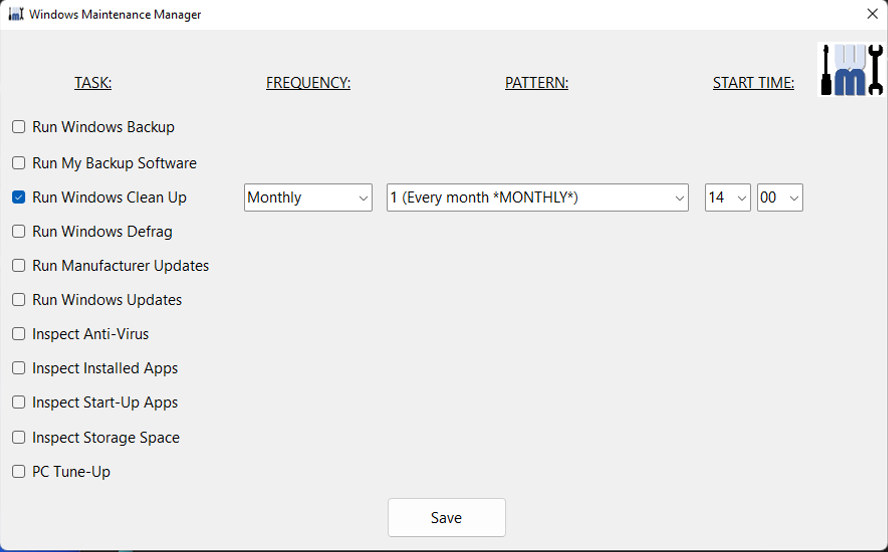Click the TASK: column header
Image resolution: width=888 pixels, height=552 pixels.
point(93,83)
